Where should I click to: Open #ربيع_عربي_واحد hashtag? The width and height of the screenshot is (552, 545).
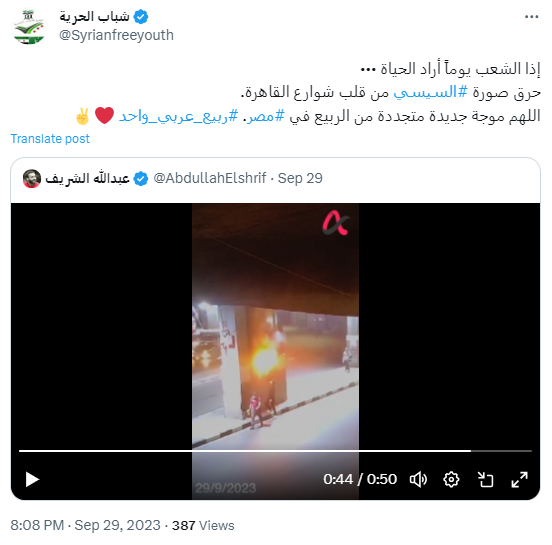(x=178, y=116)
